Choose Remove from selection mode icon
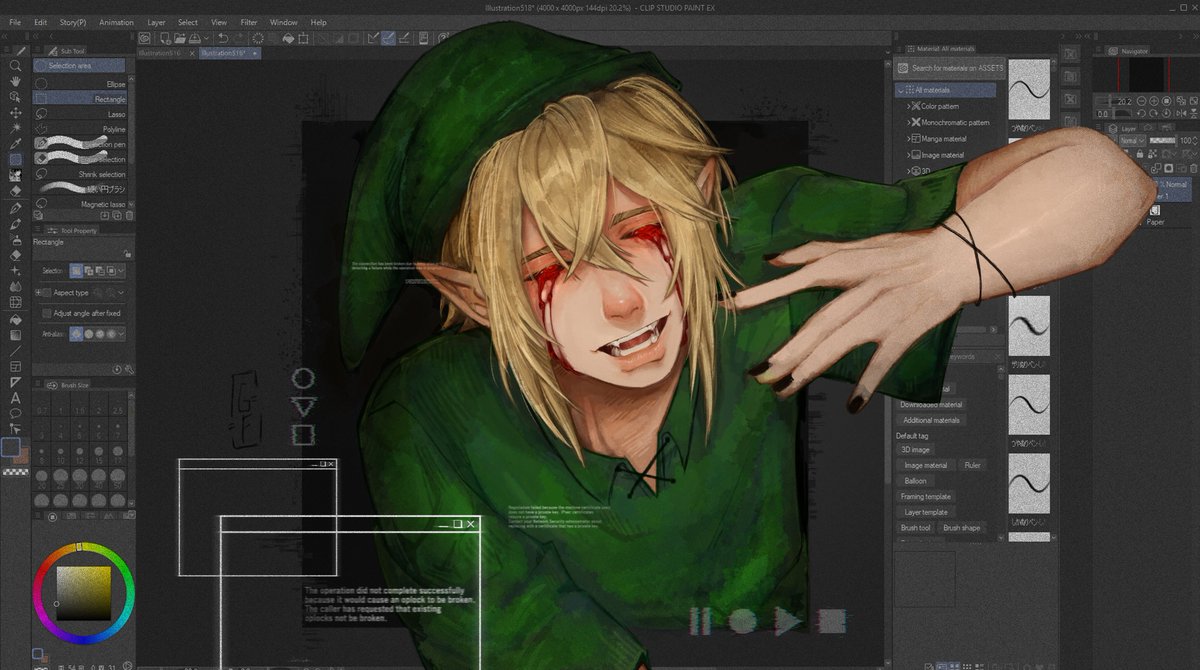1200x670 pixels. point(100,271)
